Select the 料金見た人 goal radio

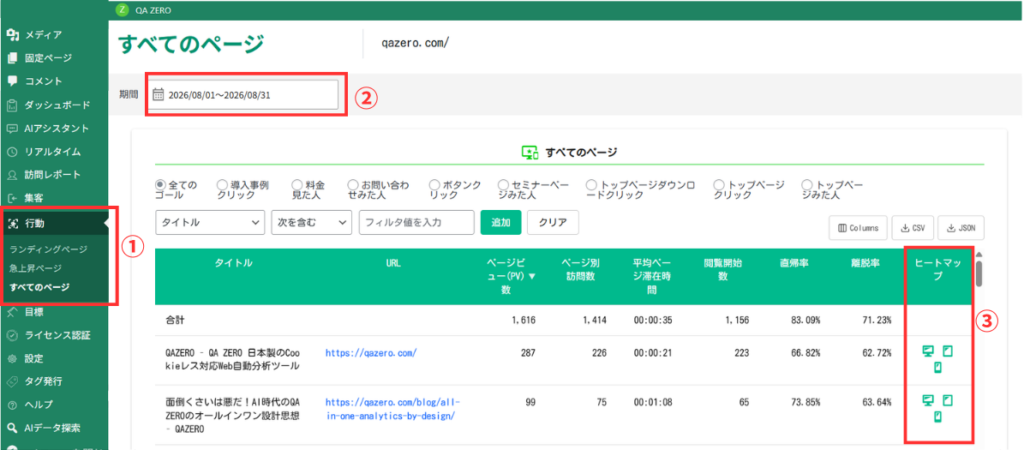[x=296, y=185]
